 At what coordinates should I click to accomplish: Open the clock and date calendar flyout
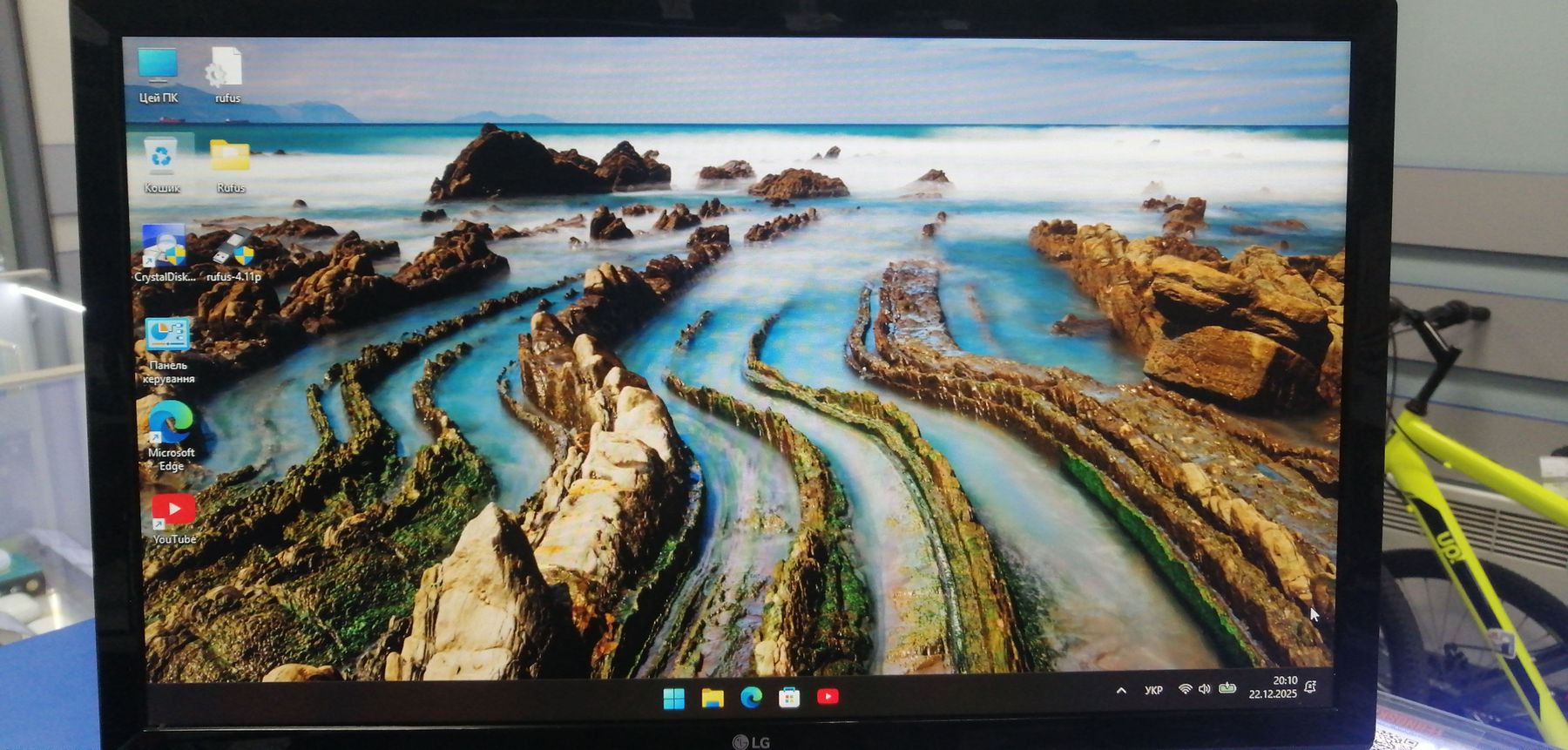1273,687
